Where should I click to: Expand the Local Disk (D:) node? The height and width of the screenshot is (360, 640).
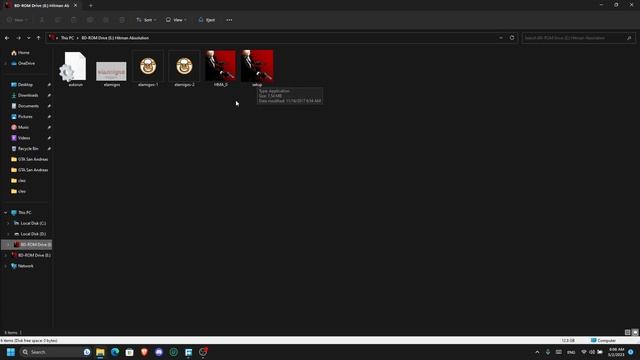pos(8,234)
